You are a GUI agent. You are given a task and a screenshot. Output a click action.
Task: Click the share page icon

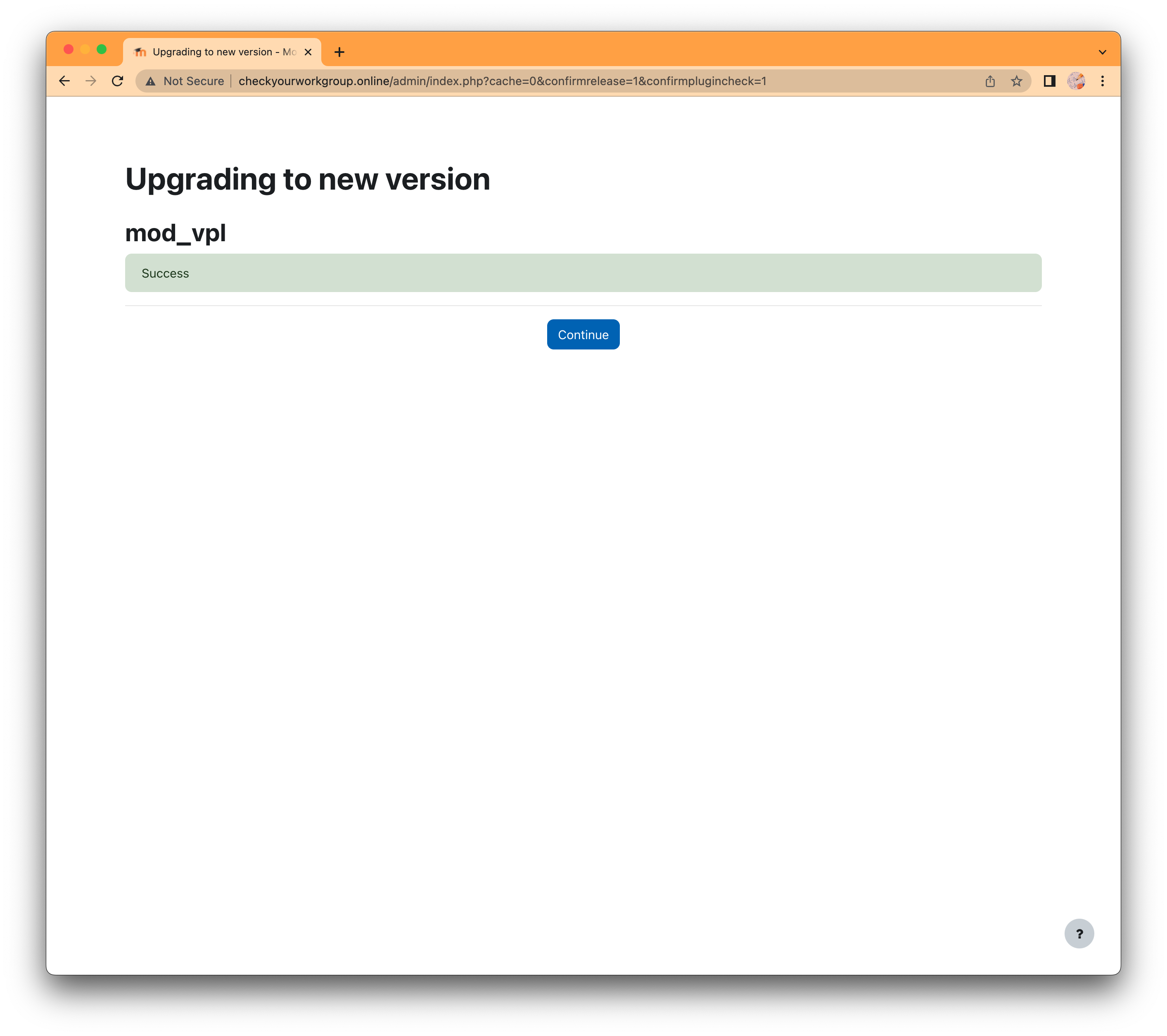click(990, 81)
